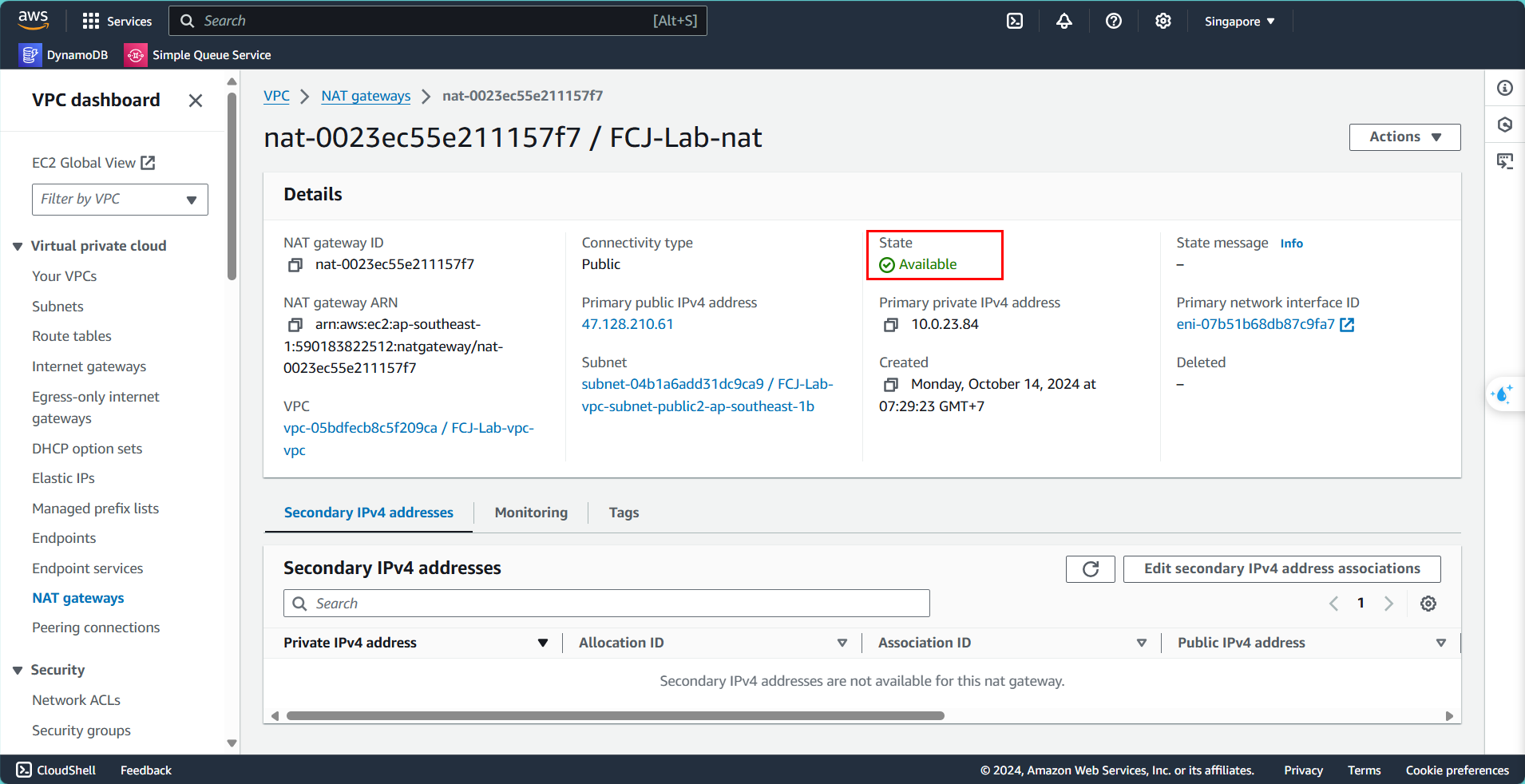Copy the NAT gateway ARN
Screen dimensions: 1525x784
pyautogui.click(x=295, y=325)
